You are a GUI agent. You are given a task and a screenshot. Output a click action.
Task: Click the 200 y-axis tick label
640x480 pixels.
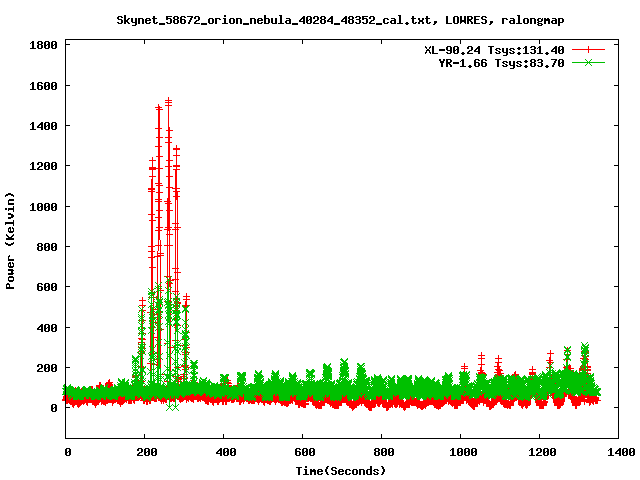pyautogui.click(x=47, y=368)
